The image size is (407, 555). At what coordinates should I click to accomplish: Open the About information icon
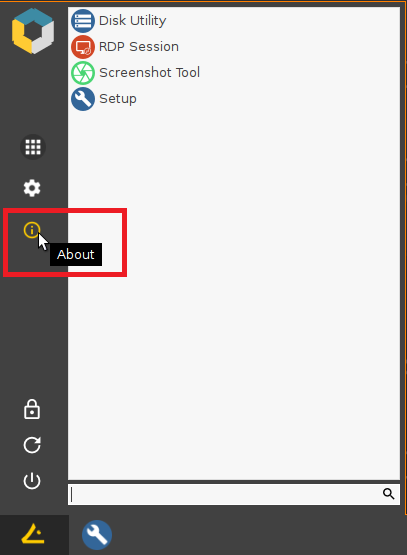(31, 230)
